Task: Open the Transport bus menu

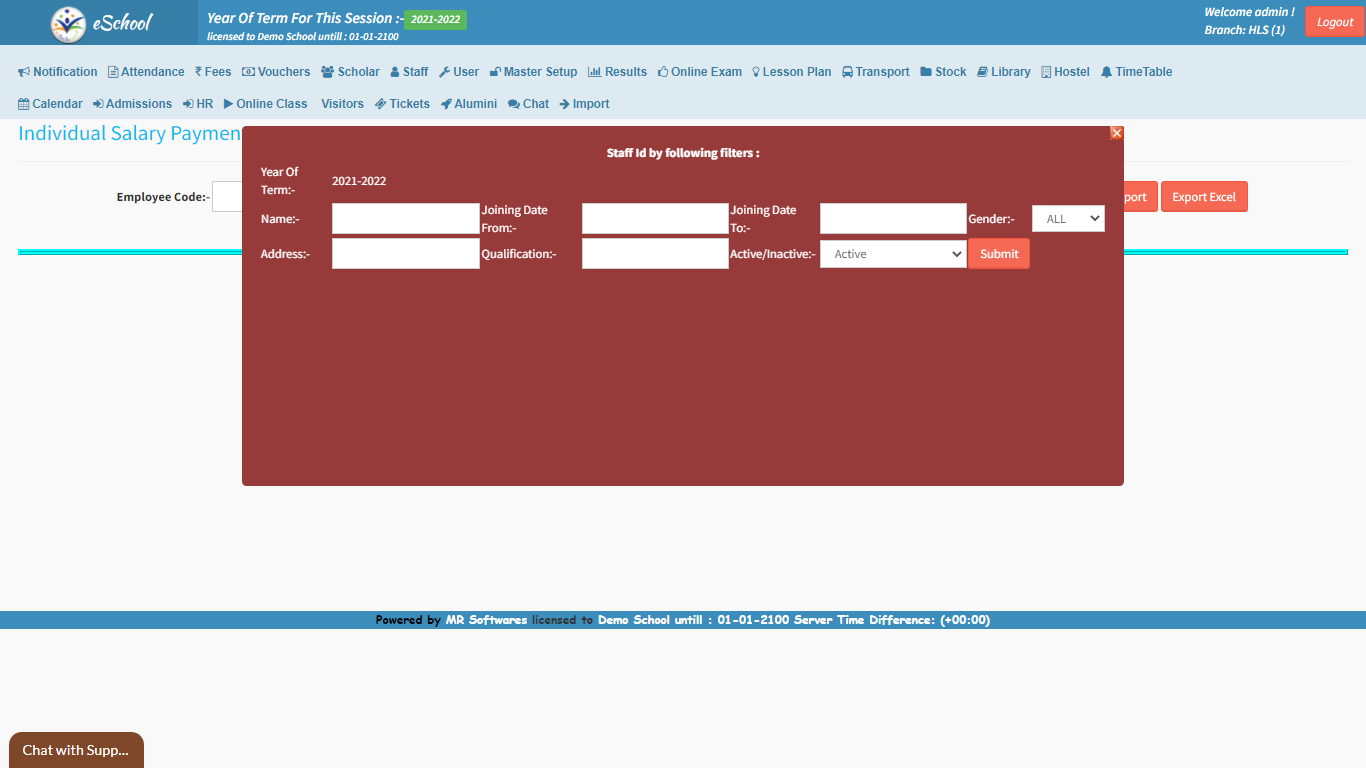Action: tap(875, 72)
